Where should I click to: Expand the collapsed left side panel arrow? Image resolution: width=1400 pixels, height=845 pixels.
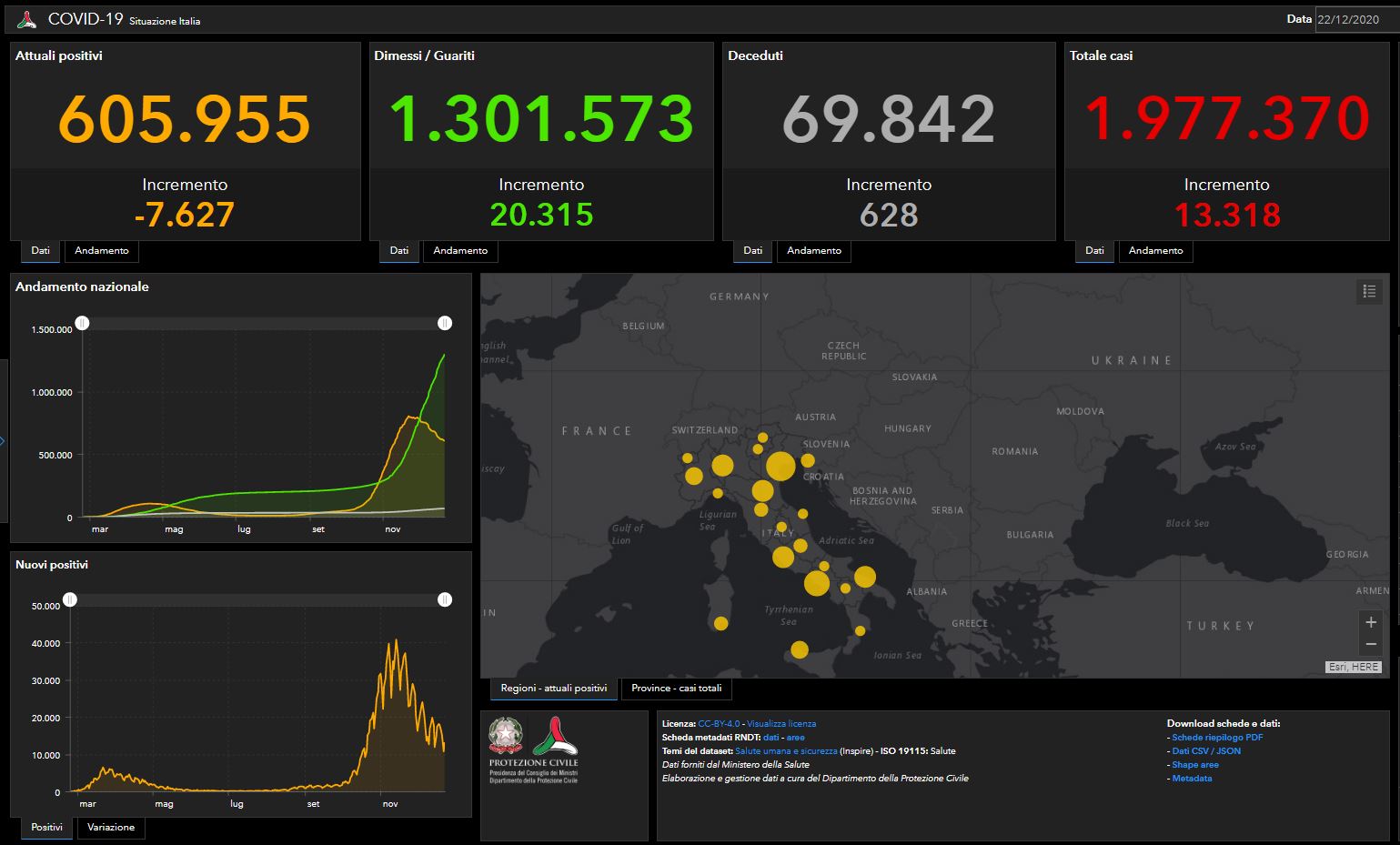[3, 441]
